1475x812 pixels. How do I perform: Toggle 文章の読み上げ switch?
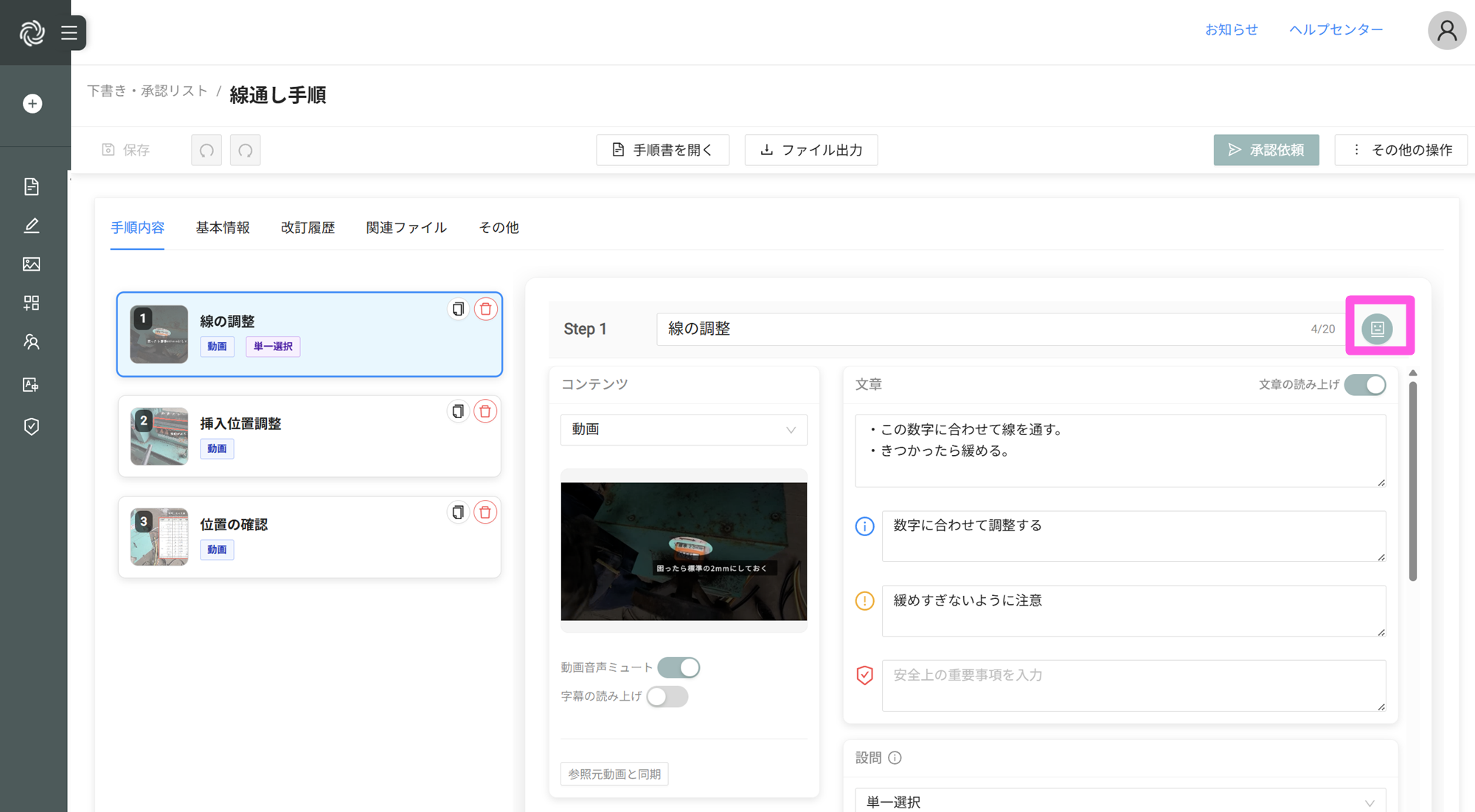(x=1364, y=385)
